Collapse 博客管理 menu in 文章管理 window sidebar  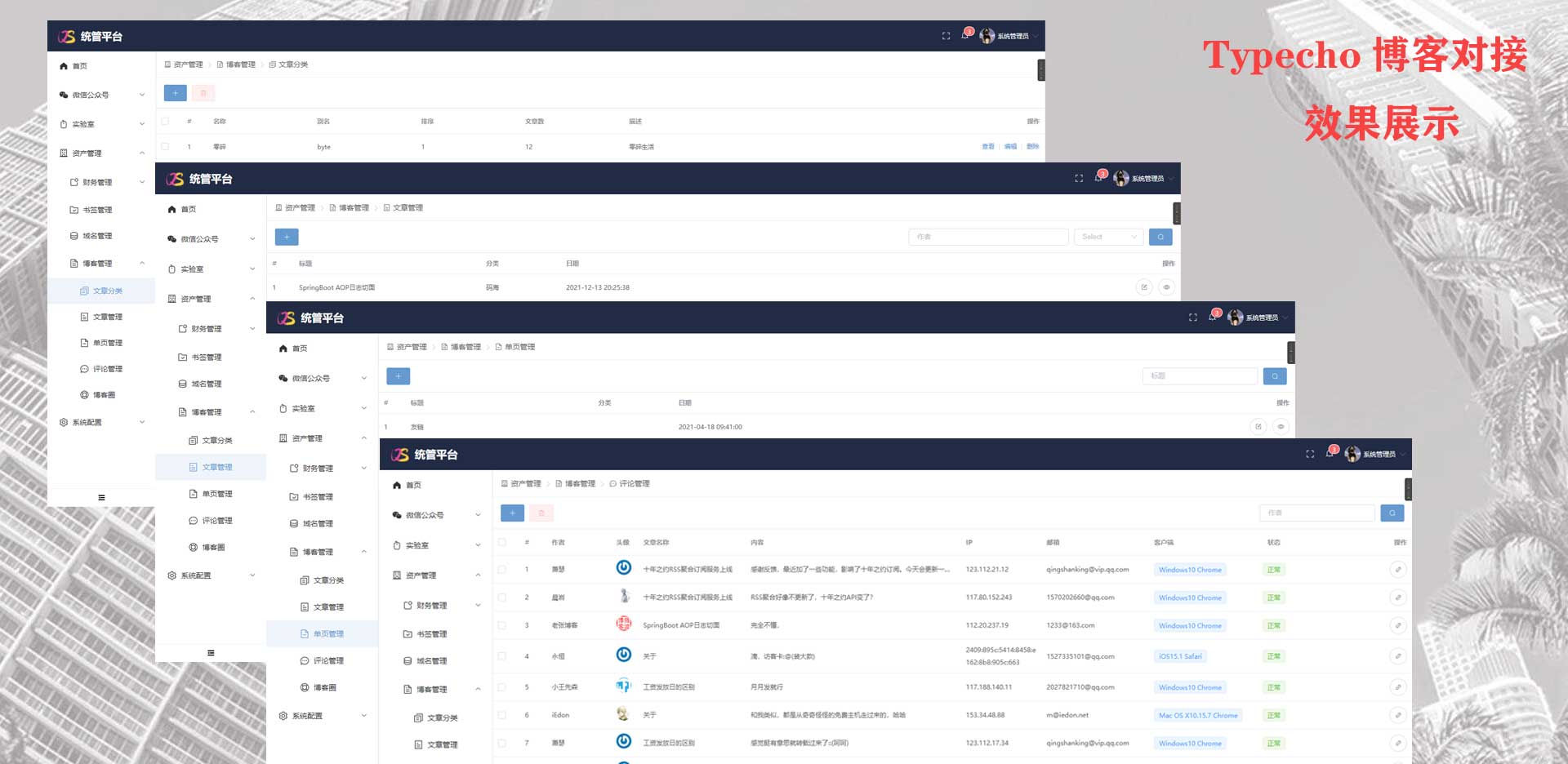pos(212,412)
